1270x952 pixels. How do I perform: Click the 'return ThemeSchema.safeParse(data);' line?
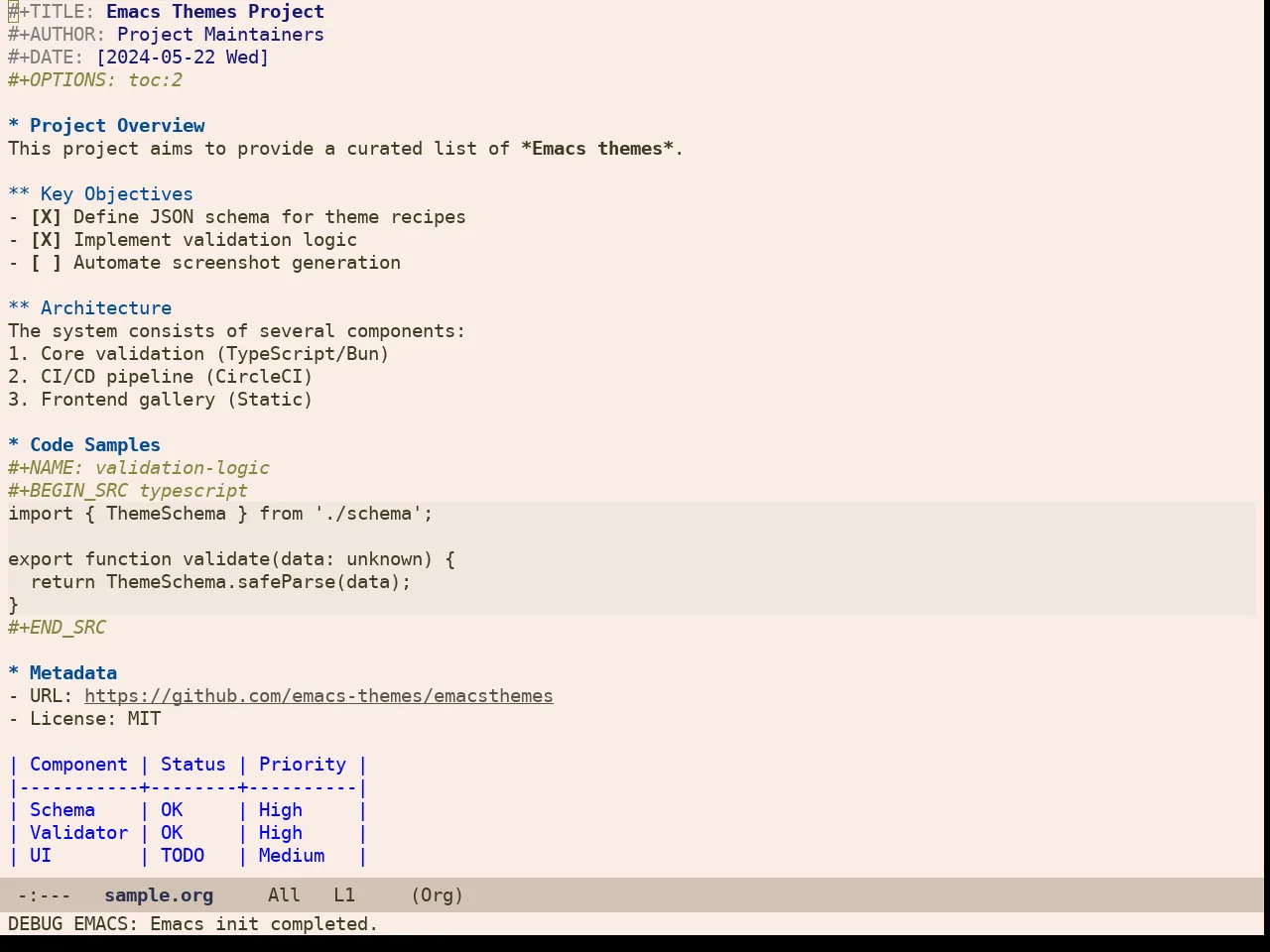pos(220,582)
